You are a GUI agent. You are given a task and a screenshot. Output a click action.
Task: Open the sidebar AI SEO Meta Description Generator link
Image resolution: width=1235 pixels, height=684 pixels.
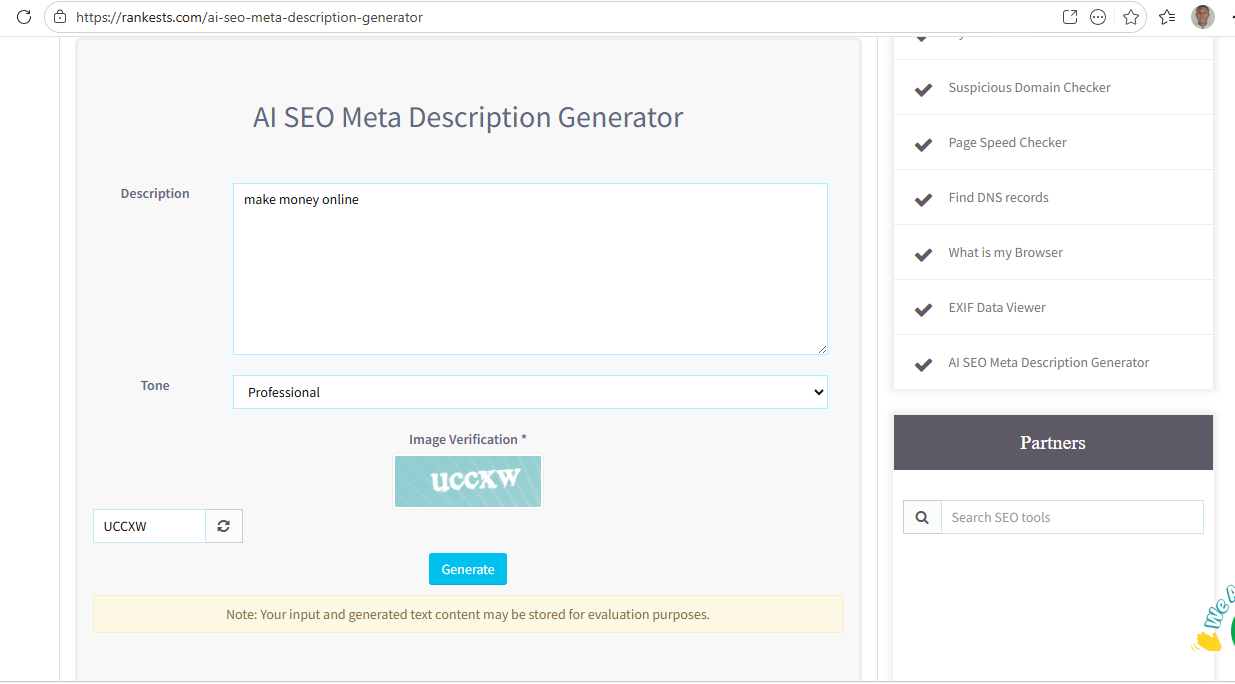(1048, 362)
